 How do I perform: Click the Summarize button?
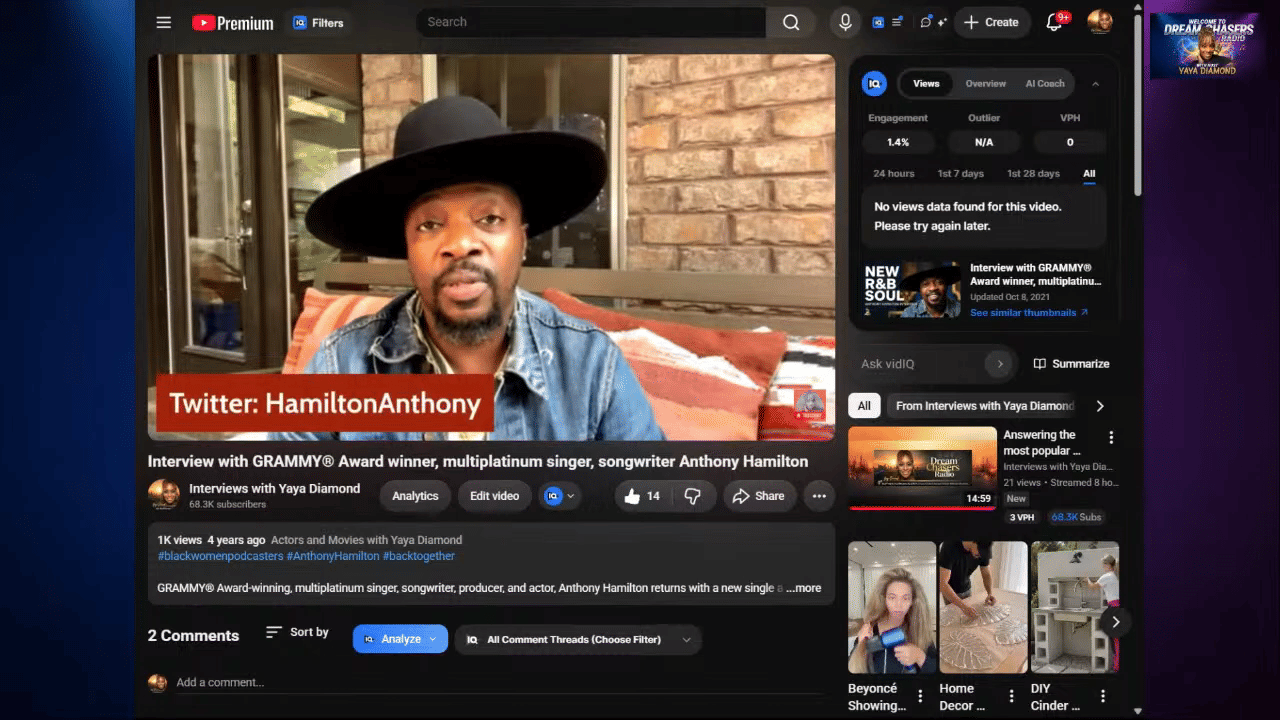[x=1071, y=364]
